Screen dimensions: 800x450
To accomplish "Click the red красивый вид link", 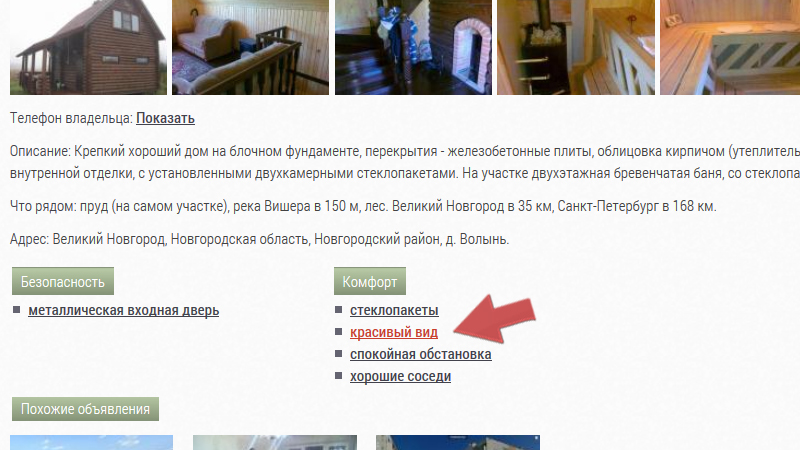I will [394, 332].
